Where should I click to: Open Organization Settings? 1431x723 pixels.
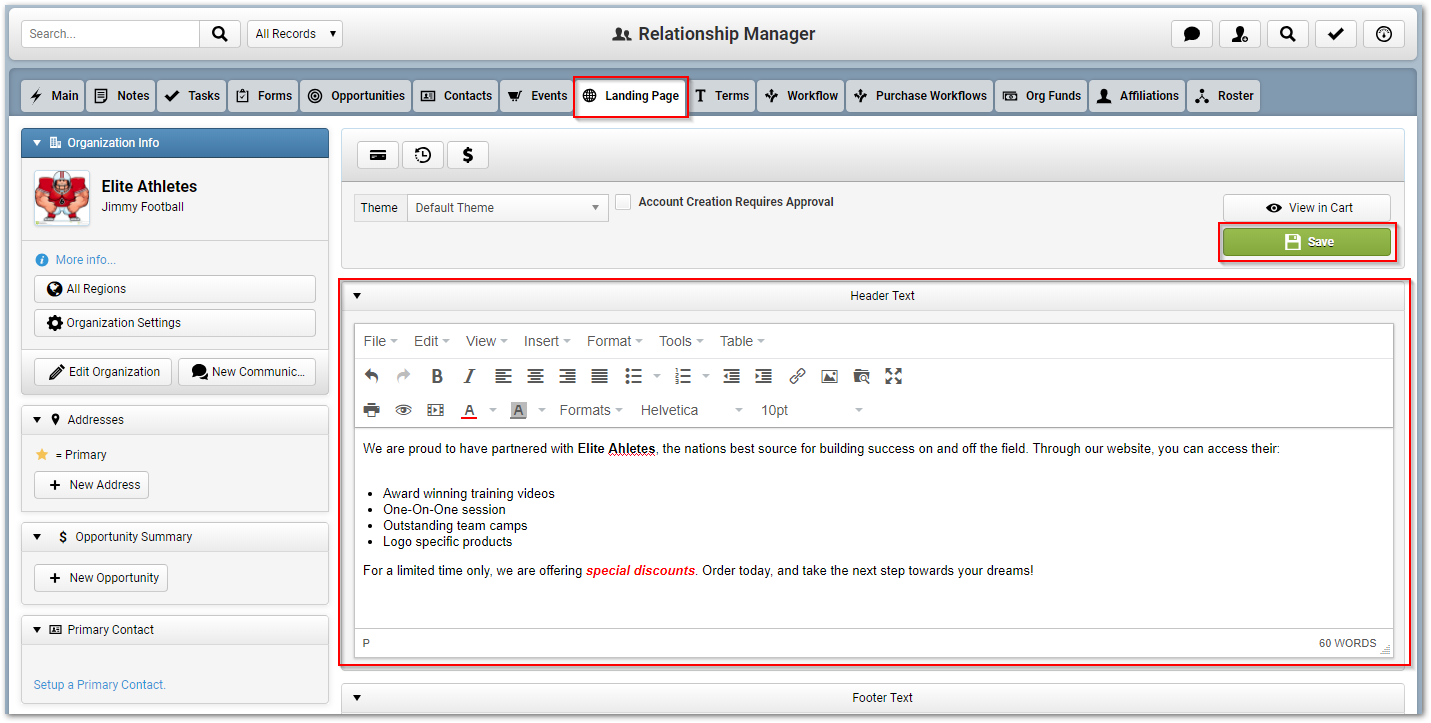175,323
